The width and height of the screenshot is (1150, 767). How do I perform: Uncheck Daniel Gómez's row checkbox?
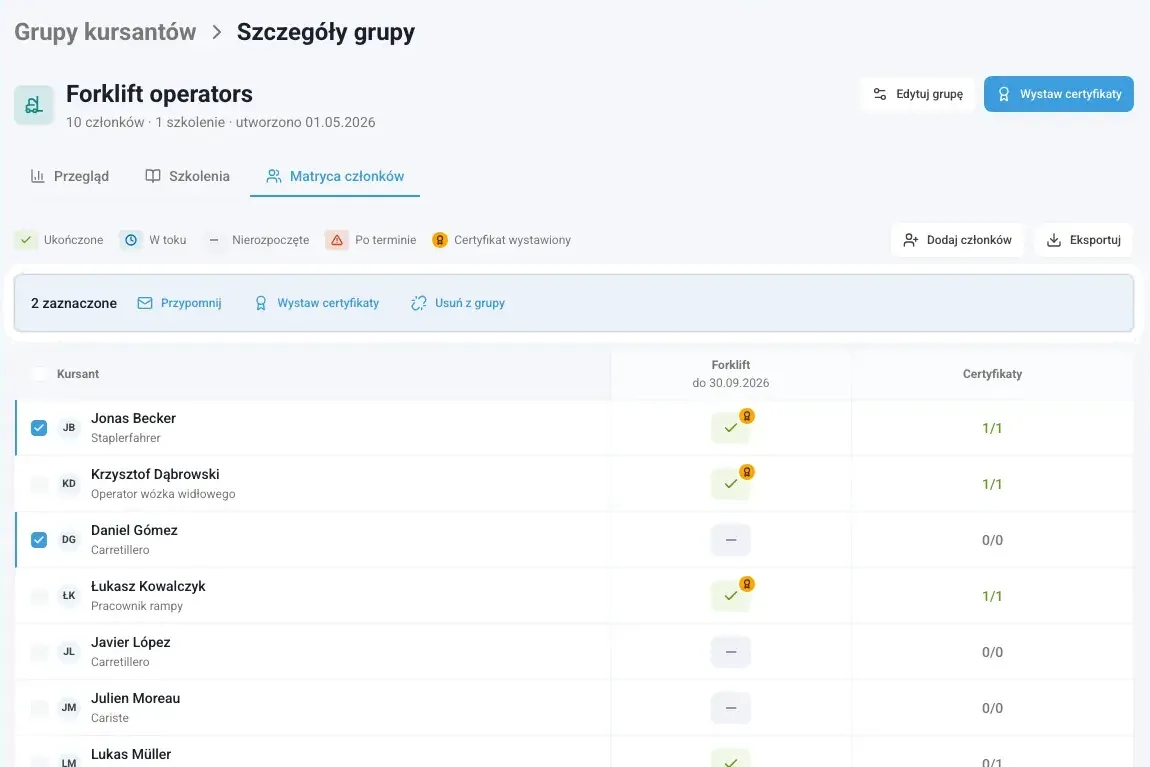39,540
